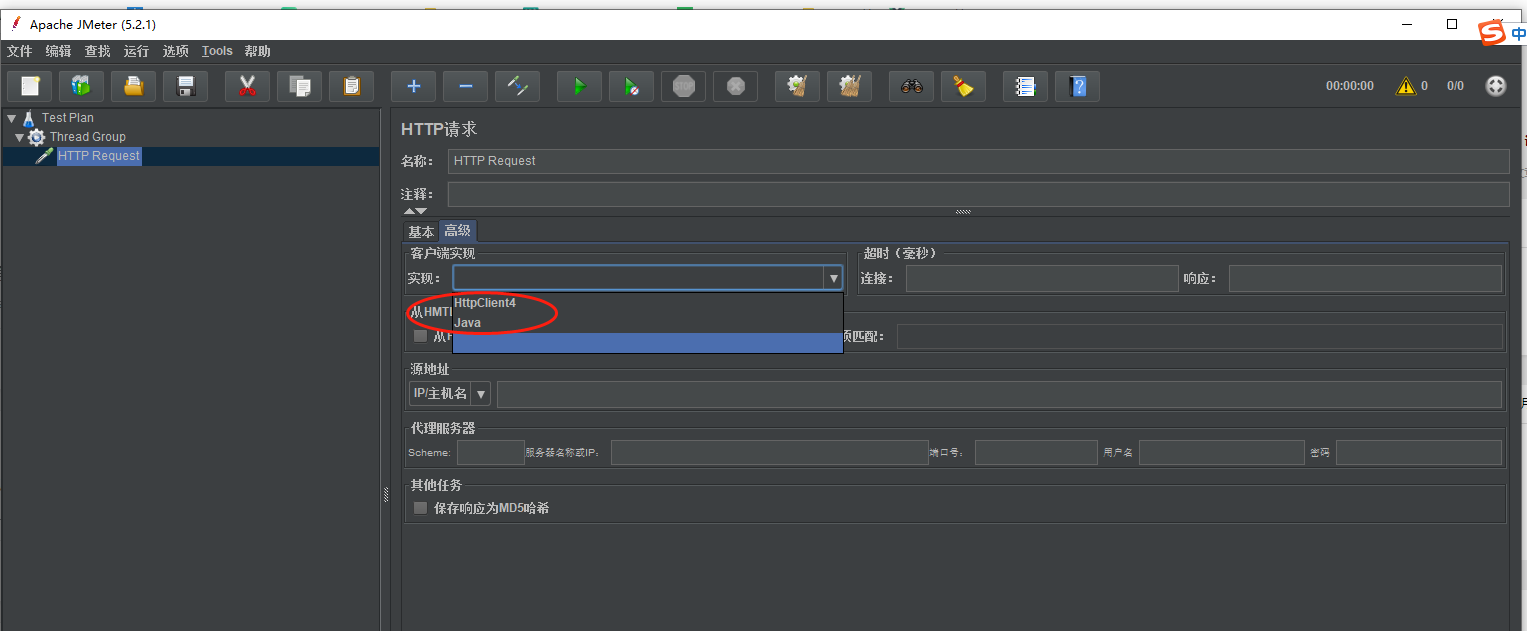Screen dimensions: 1527x631
Task: Open the 帮助 menu
Action: coord(257,51)
